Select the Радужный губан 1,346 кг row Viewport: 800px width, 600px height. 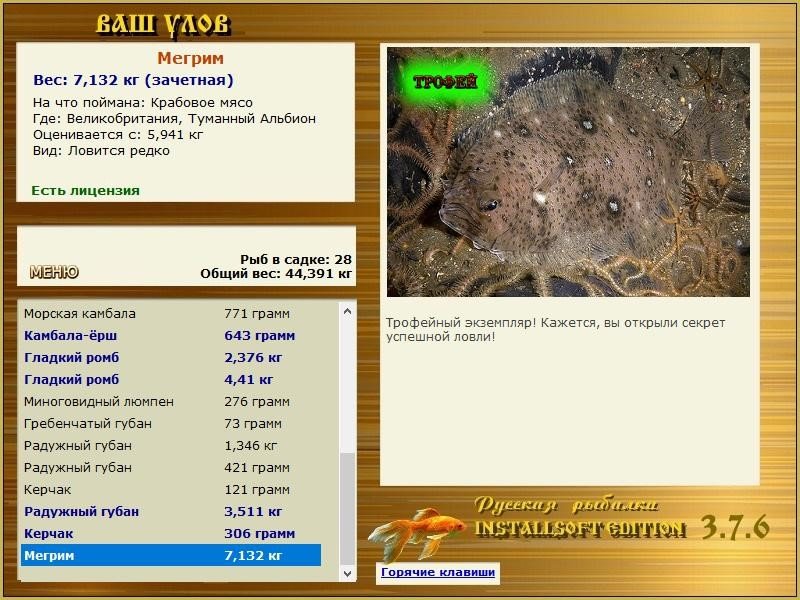(171, 445)
